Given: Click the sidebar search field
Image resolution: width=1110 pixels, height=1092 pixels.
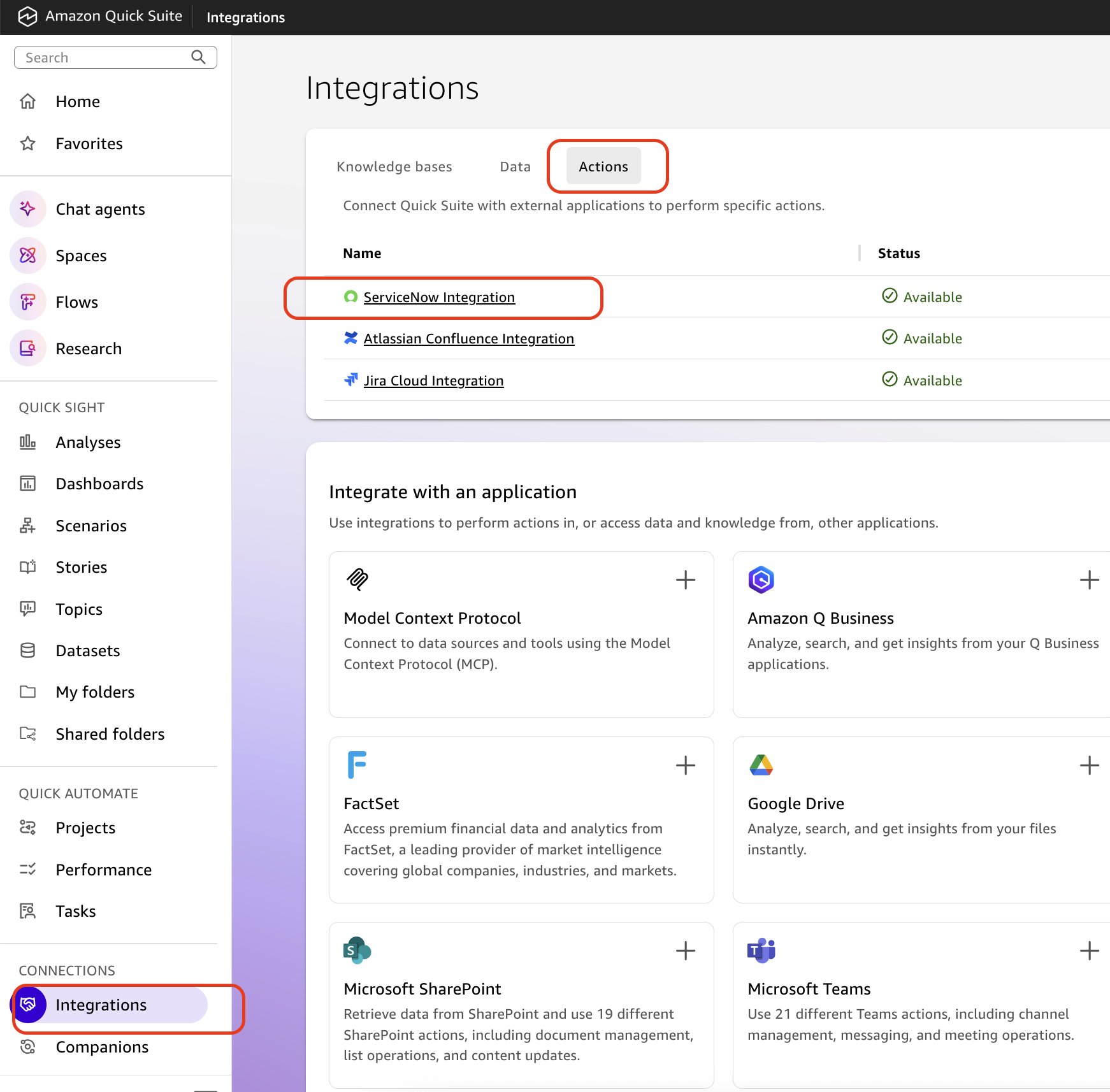Looking at the screenshot, I should 102,57.
